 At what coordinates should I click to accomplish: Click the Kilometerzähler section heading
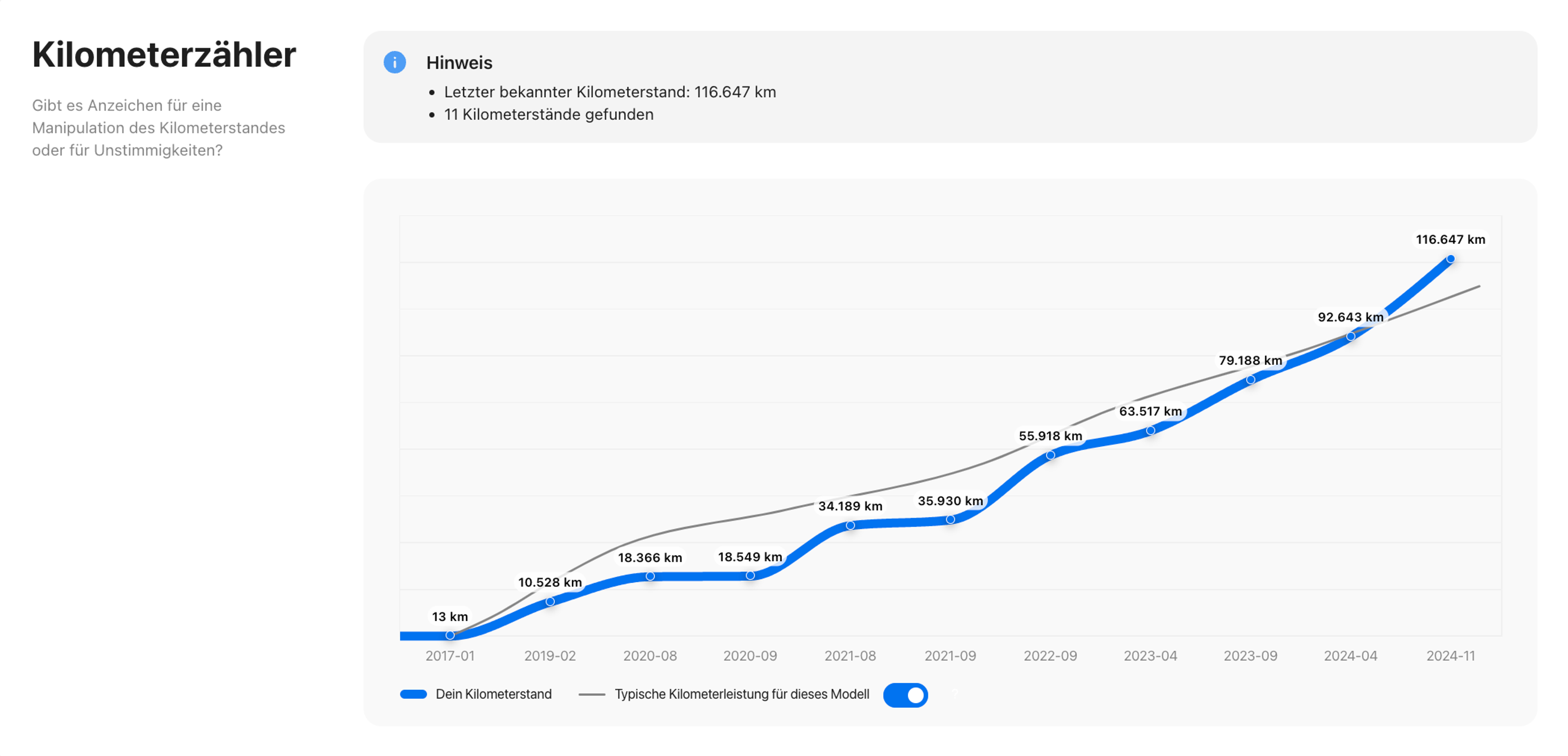pos(164,55)
